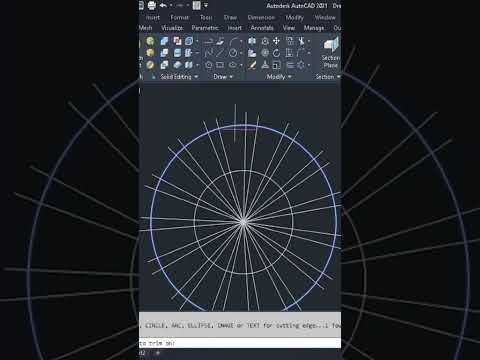480x360 pixels.
Task: Open the Redo history dropdown arrow
Action: (x=188, y=5)
